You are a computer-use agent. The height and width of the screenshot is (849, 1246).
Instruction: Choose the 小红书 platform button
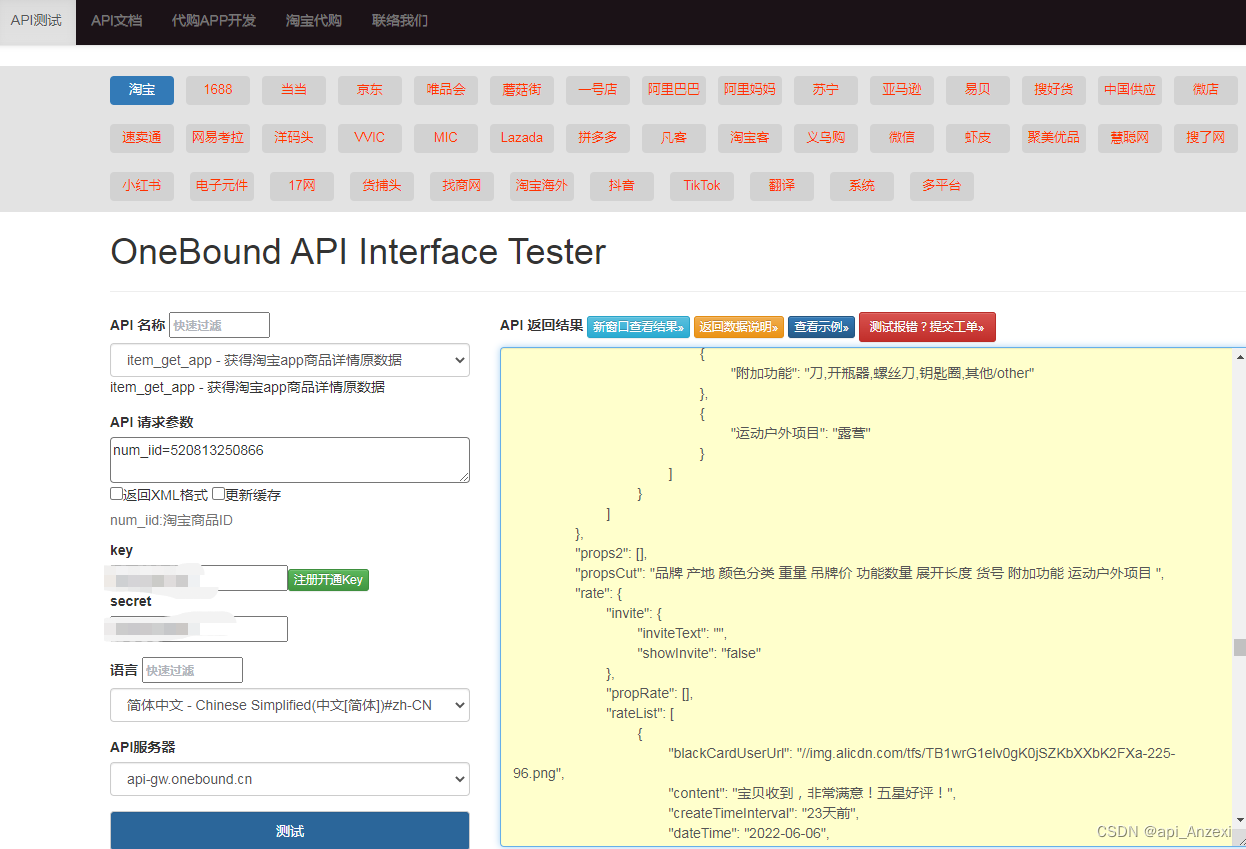(x=142, y=186)
